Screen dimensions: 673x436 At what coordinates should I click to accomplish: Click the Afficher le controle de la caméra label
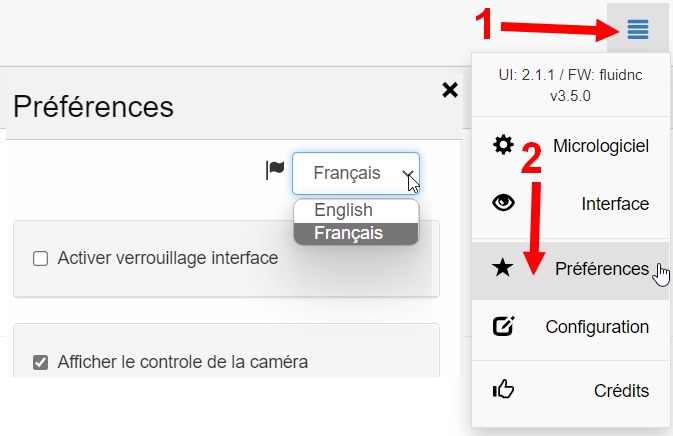(183, 362)
